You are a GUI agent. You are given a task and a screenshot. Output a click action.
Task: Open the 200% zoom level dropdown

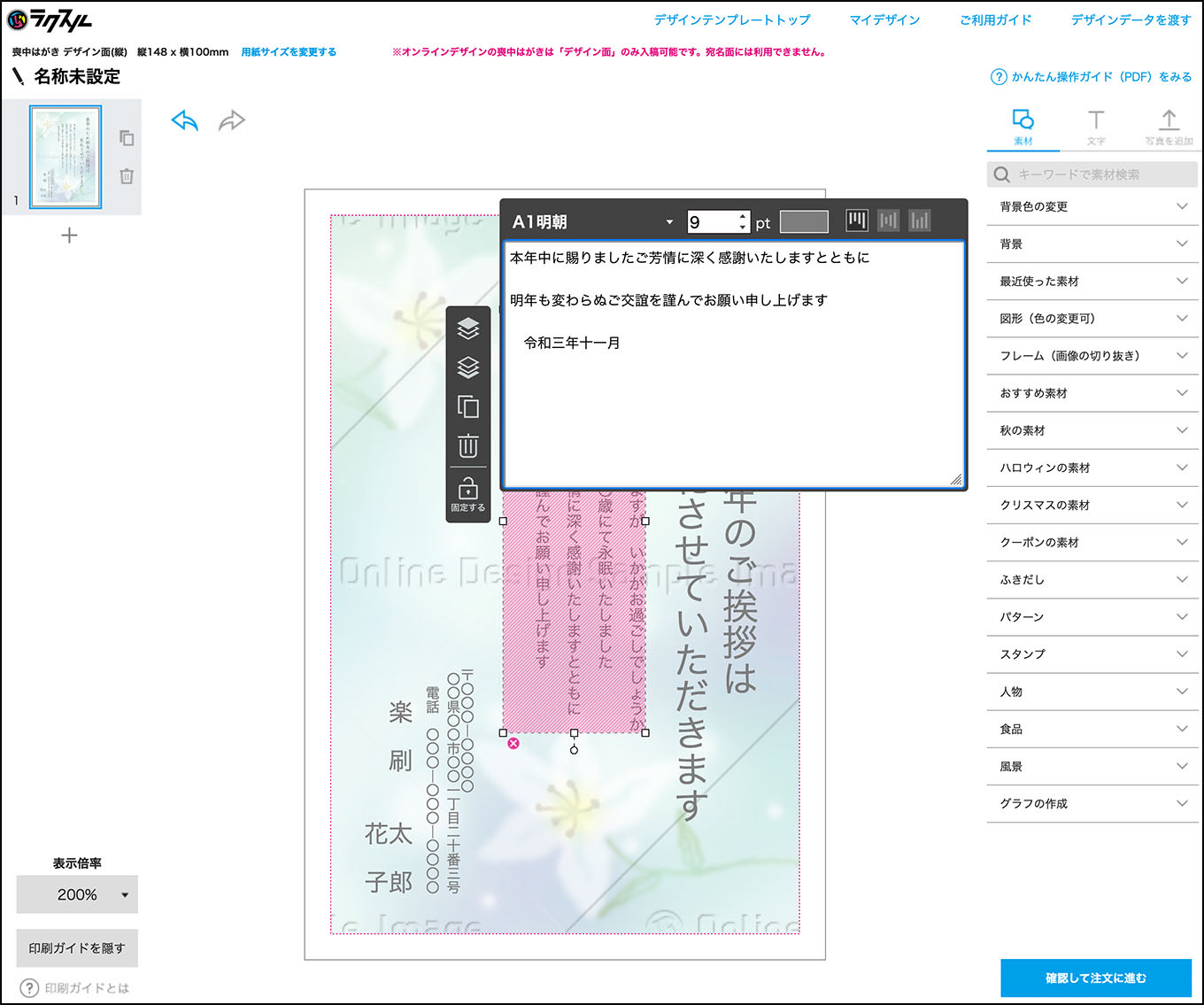point(77,895)
